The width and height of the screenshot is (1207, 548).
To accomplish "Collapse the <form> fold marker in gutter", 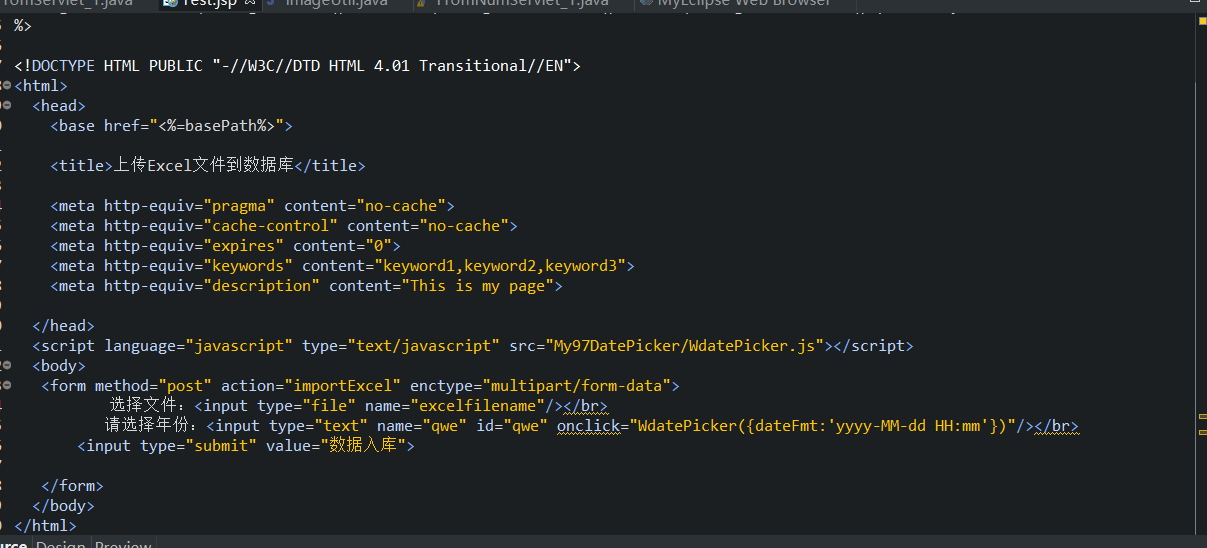I will [7, 386].
